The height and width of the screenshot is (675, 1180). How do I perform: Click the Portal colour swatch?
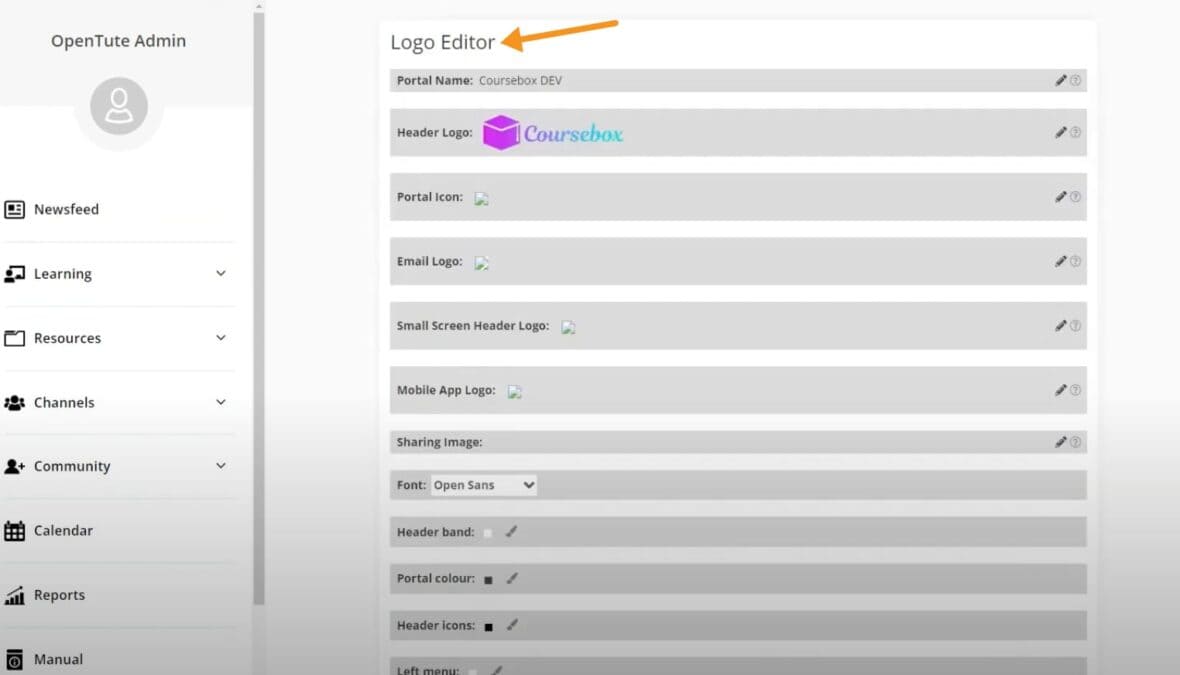pyautogui.click(x=487, y=578)
